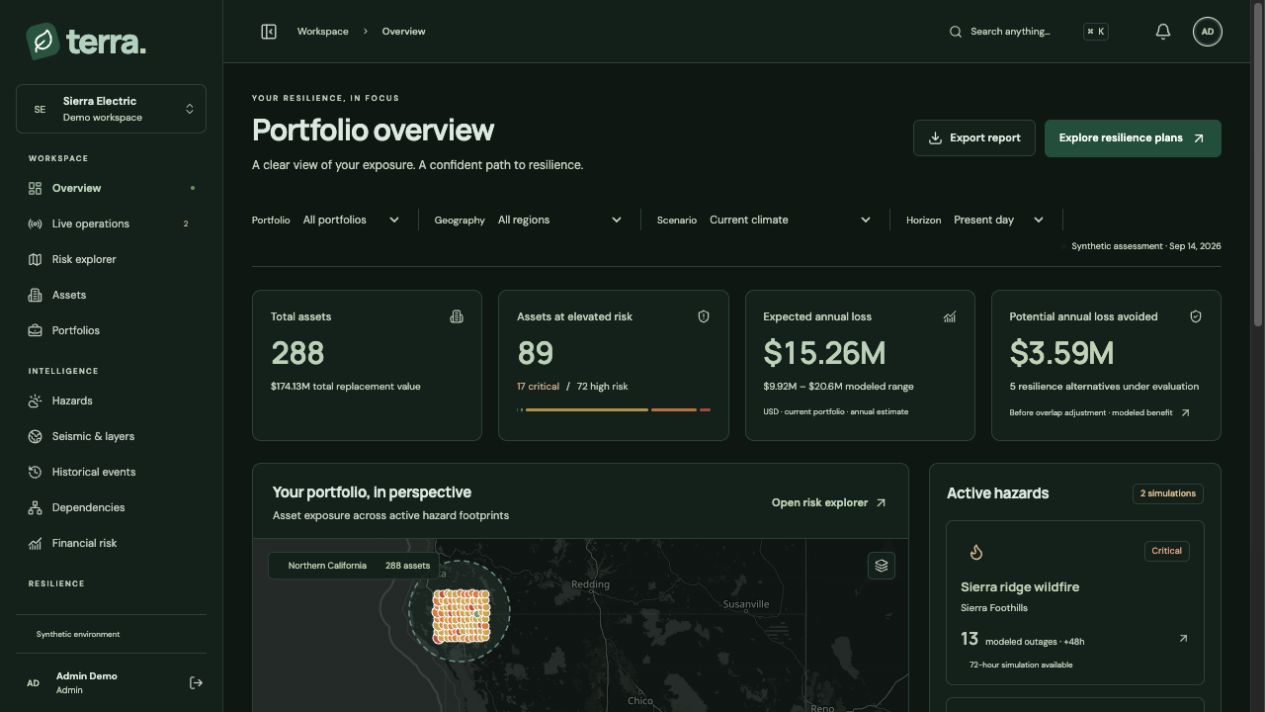Click the Critical badge on wildfire card

tap(1166, 551)
